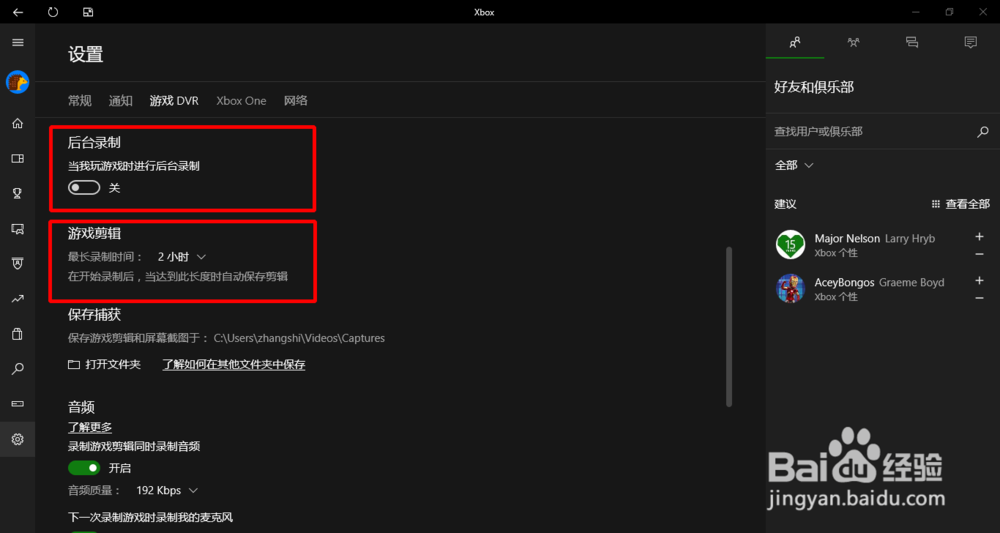1000x533 pixels.
Task: Click the Major Nelson name text
Action: 847,238
